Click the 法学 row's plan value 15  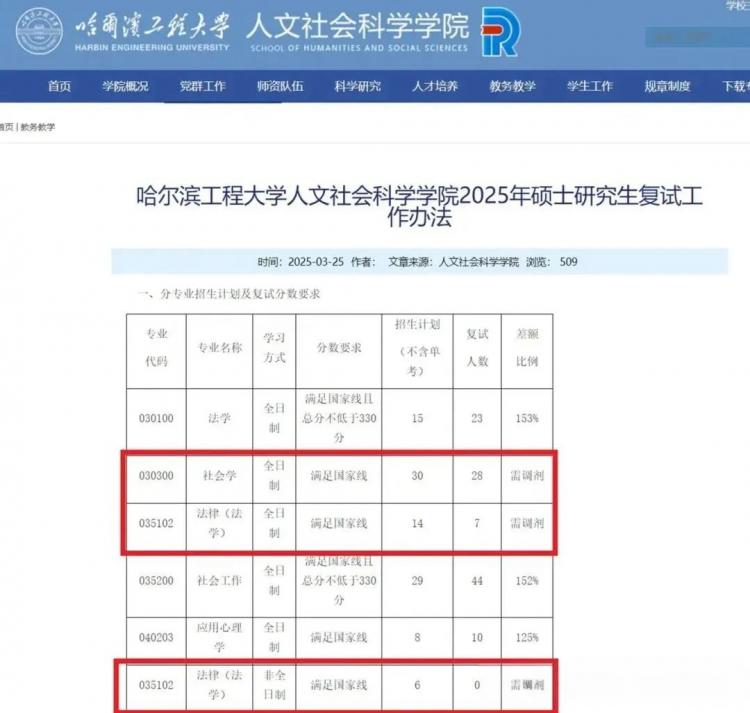click(417, 418)
